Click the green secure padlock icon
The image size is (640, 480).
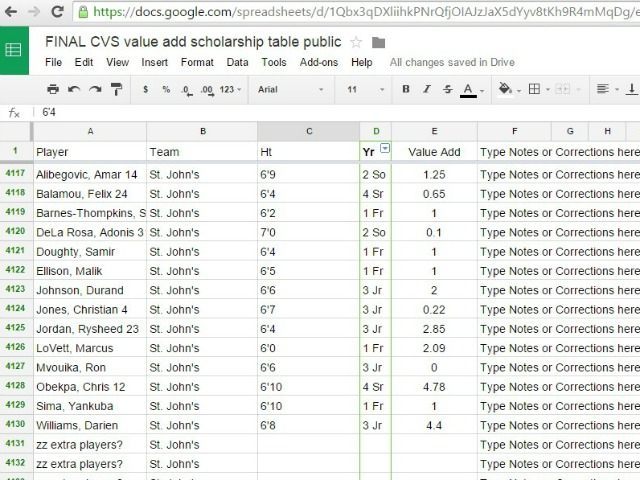(x=83, y=11)
